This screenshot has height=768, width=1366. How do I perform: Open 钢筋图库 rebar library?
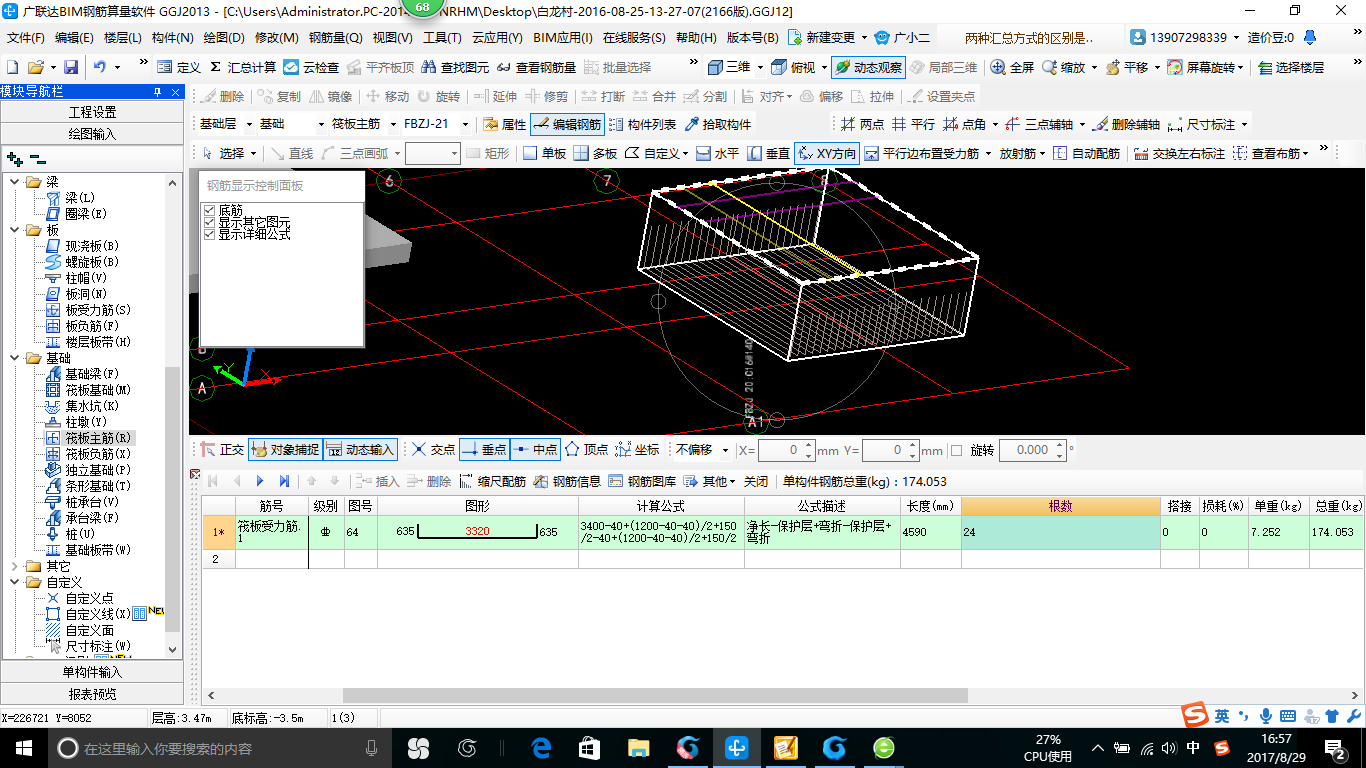(641, 481)
